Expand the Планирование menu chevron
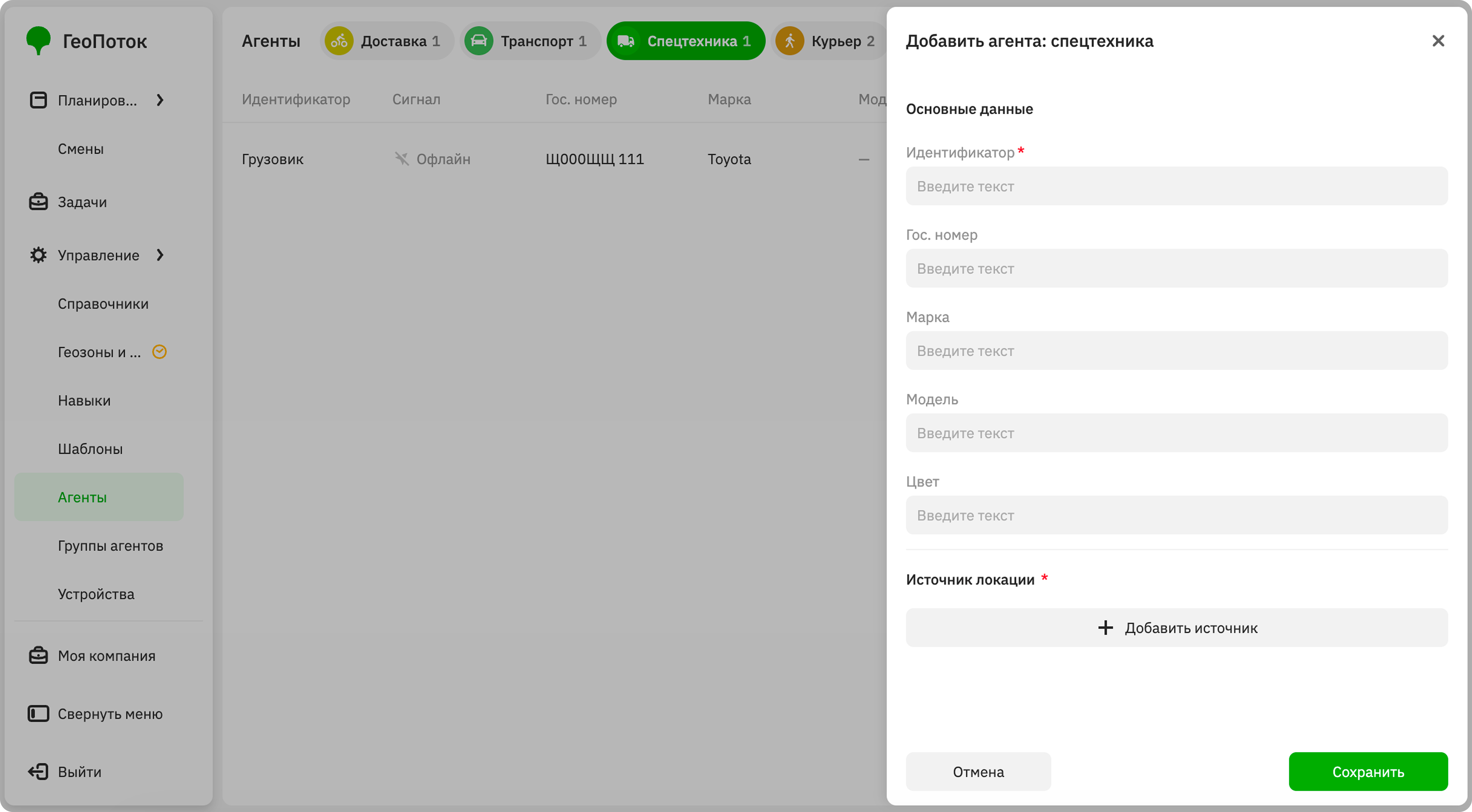Image resolution: width=1472 pixels, height=812 pixels. click(160, 100)
